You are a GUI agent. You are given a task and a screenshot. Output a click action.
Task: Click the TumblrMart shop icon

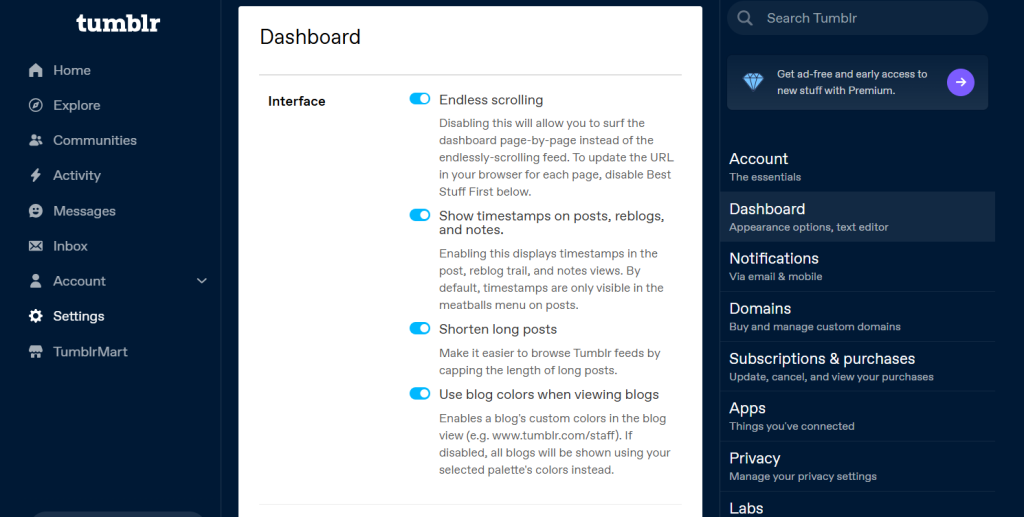pos(36,352)
